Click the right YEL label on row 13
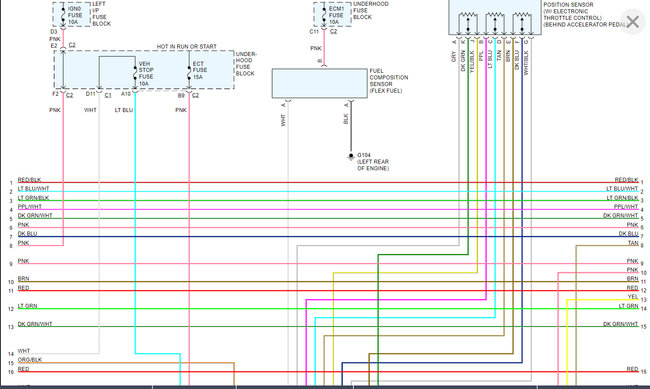 (x=633, y=297)
